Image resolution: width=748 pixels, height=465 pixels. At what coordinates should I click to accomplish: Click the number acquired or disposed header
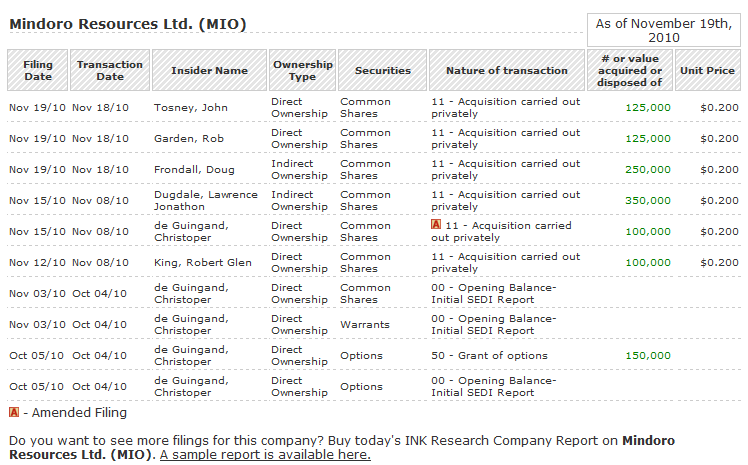pos(630,71)
